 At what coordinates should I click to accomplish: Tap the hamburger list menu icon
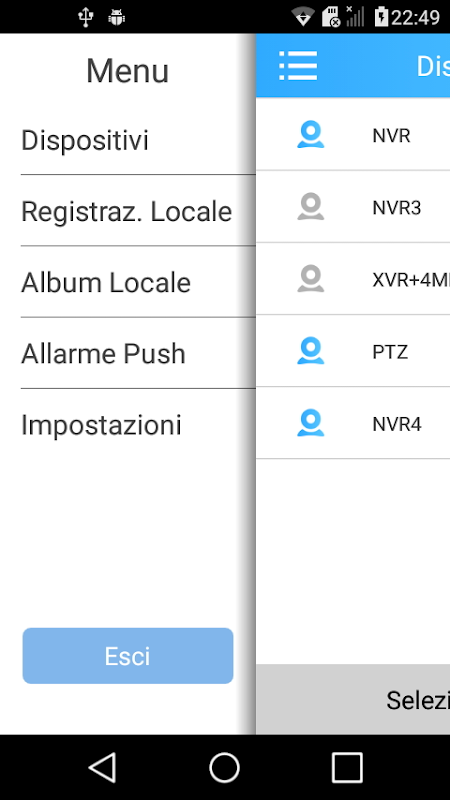click(298, 66)
